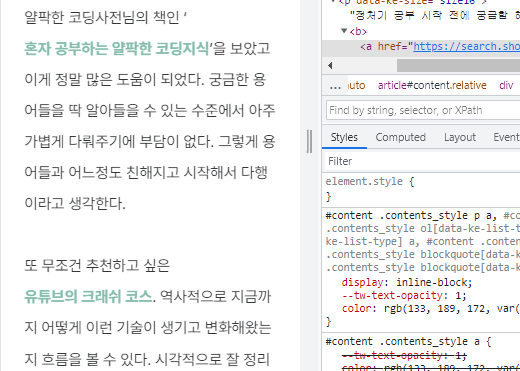Open the 혼자 공부하는 얄팍한 코딩지식 book link

(117, 49)
